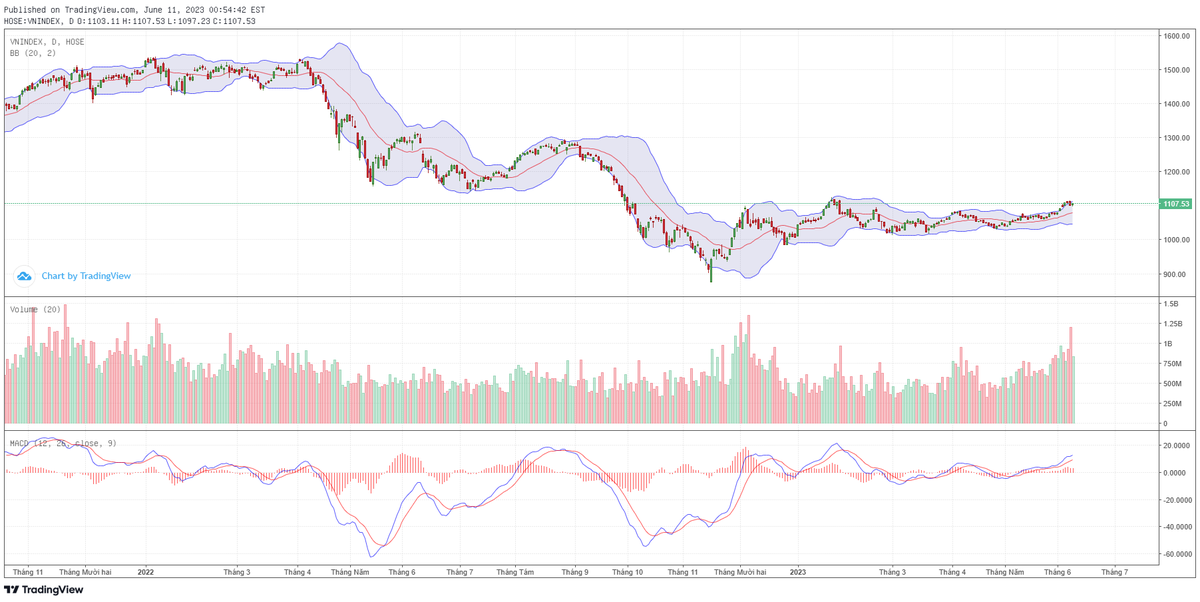Select the green 1107.53 current price label
Viewport: 1200px width, 602px height.
click(1176, 204)
